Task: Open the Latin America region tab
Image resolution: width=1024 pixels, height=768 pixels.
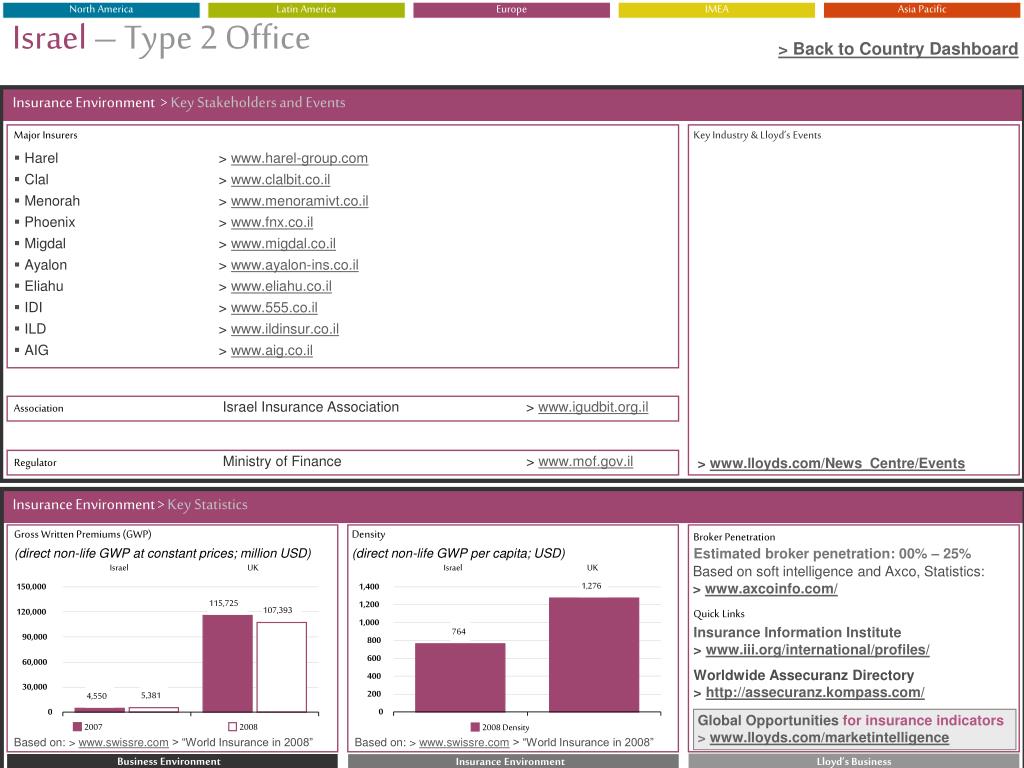Action: (x=306, y=10)
